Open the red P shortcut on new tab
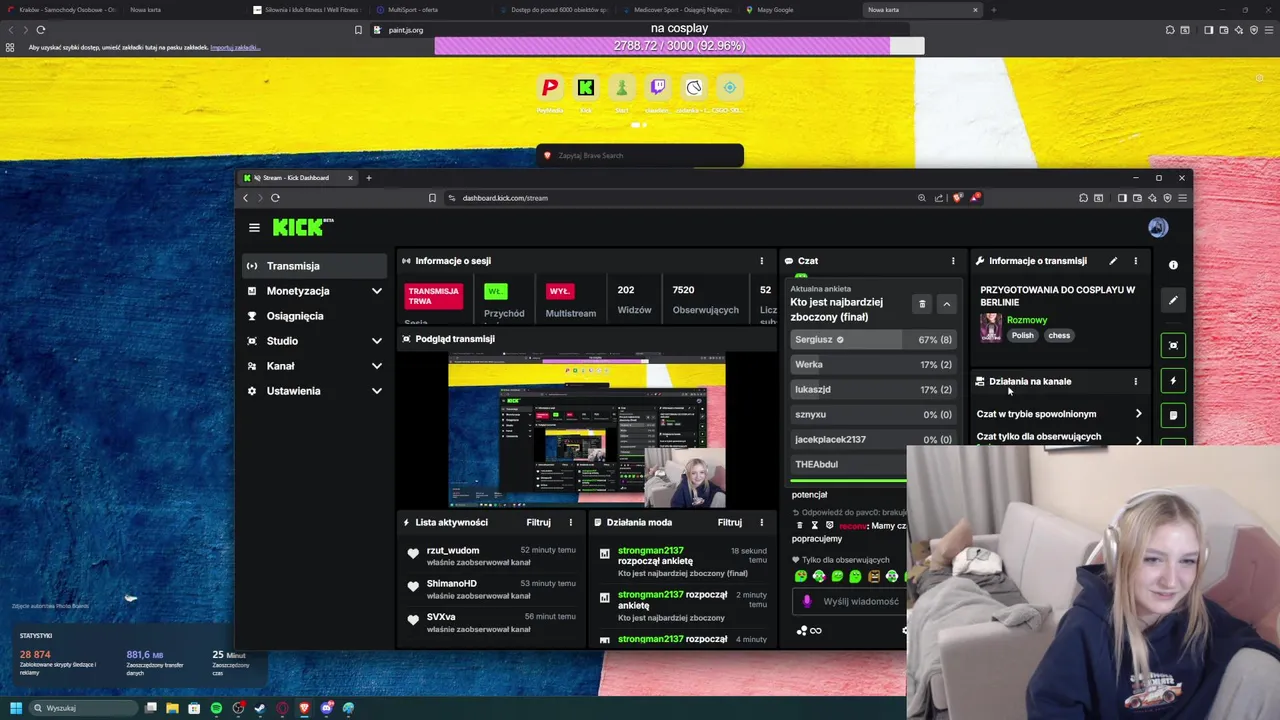 point(550,88)
